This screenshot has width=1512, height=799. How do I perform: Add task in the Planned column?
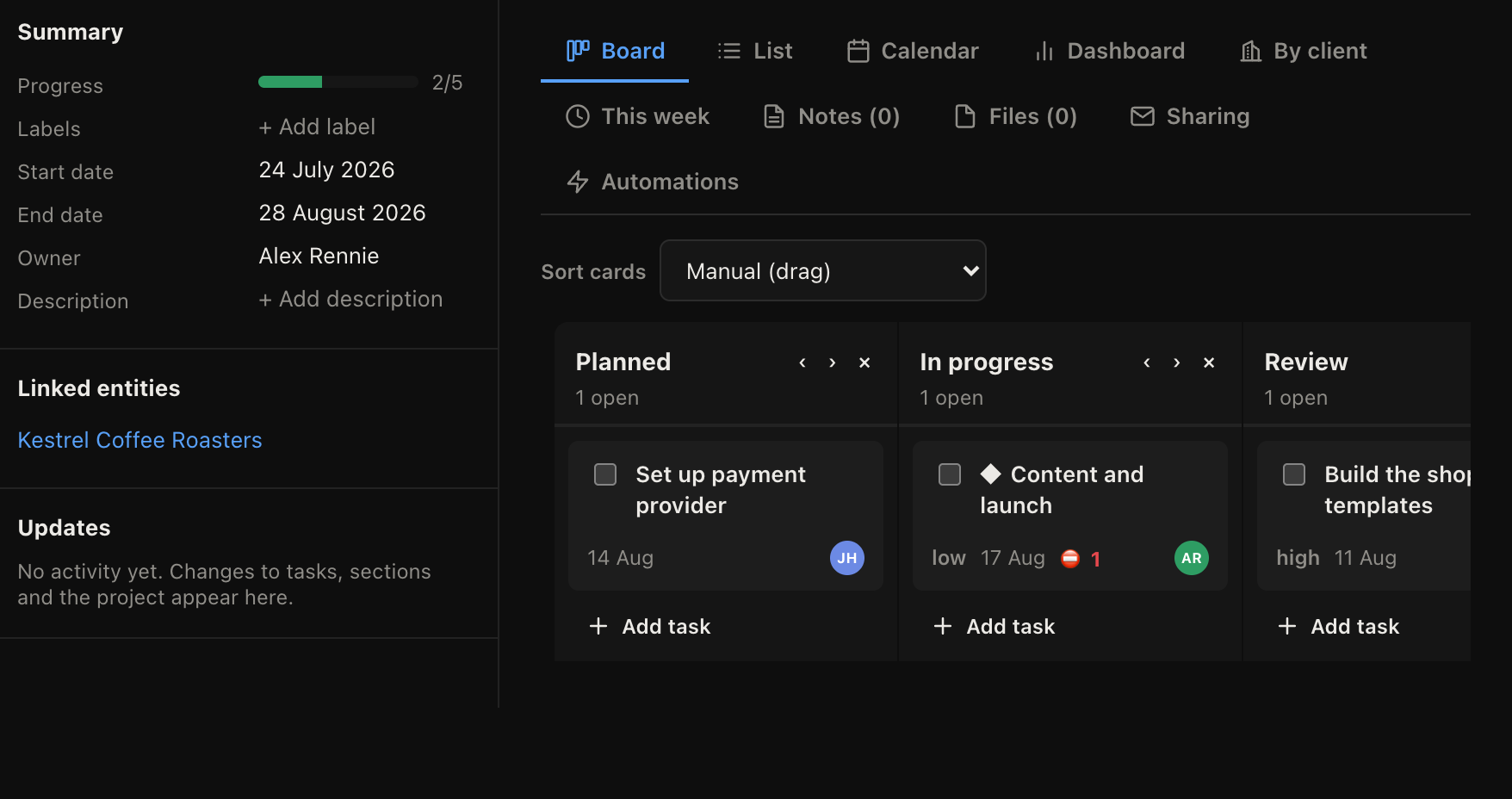[650, 626]
